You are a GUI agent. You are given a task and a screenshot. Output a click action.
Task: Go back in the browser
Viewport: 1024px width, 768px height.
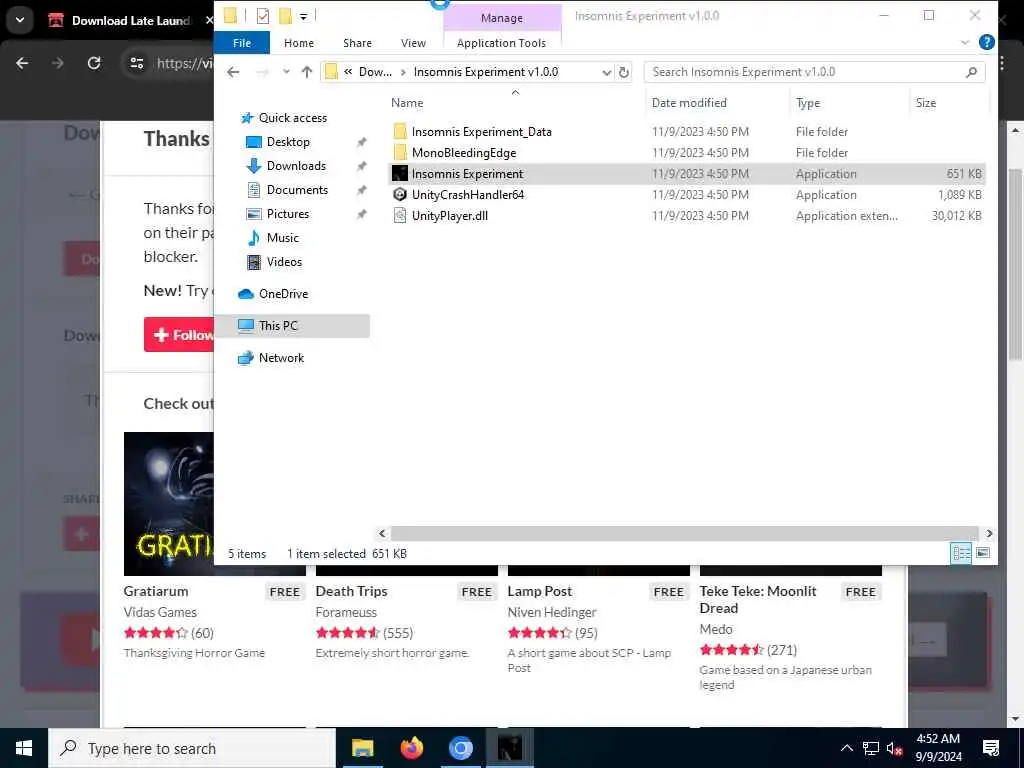point(22,63)
